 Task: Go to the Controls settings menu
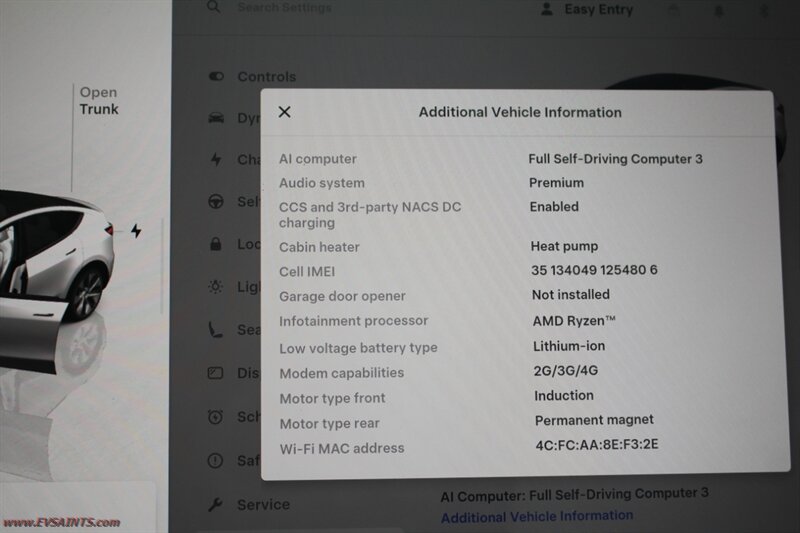point(265,76)
